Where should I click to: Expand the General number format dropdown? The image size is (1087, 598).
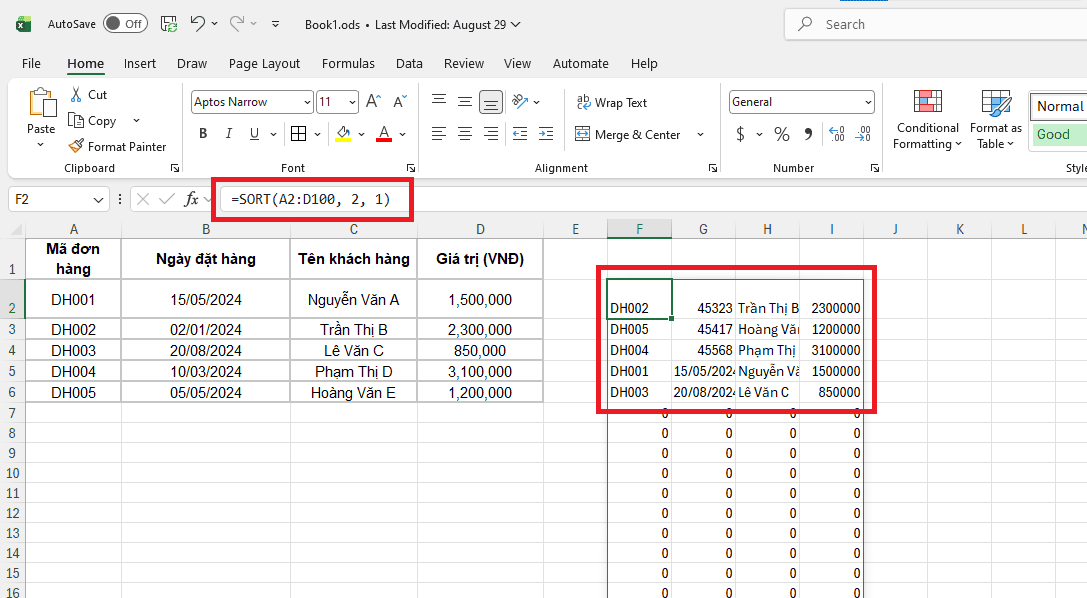click(868, 103)
